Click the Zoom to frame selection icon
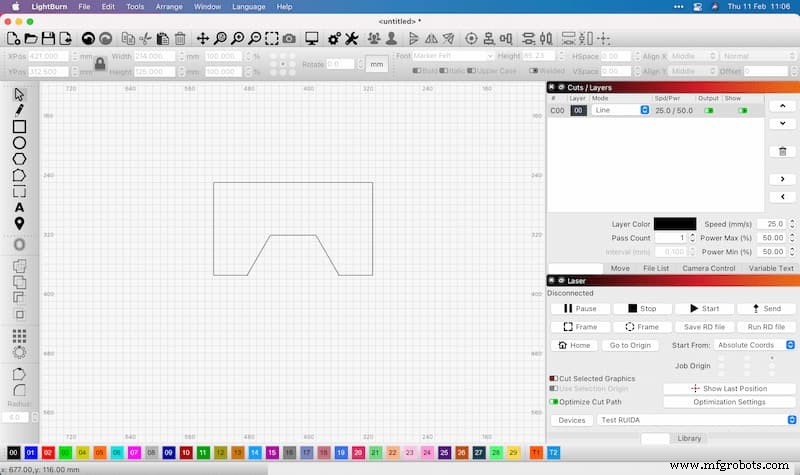This screenshot has width=800, height=475. (272, 39)
